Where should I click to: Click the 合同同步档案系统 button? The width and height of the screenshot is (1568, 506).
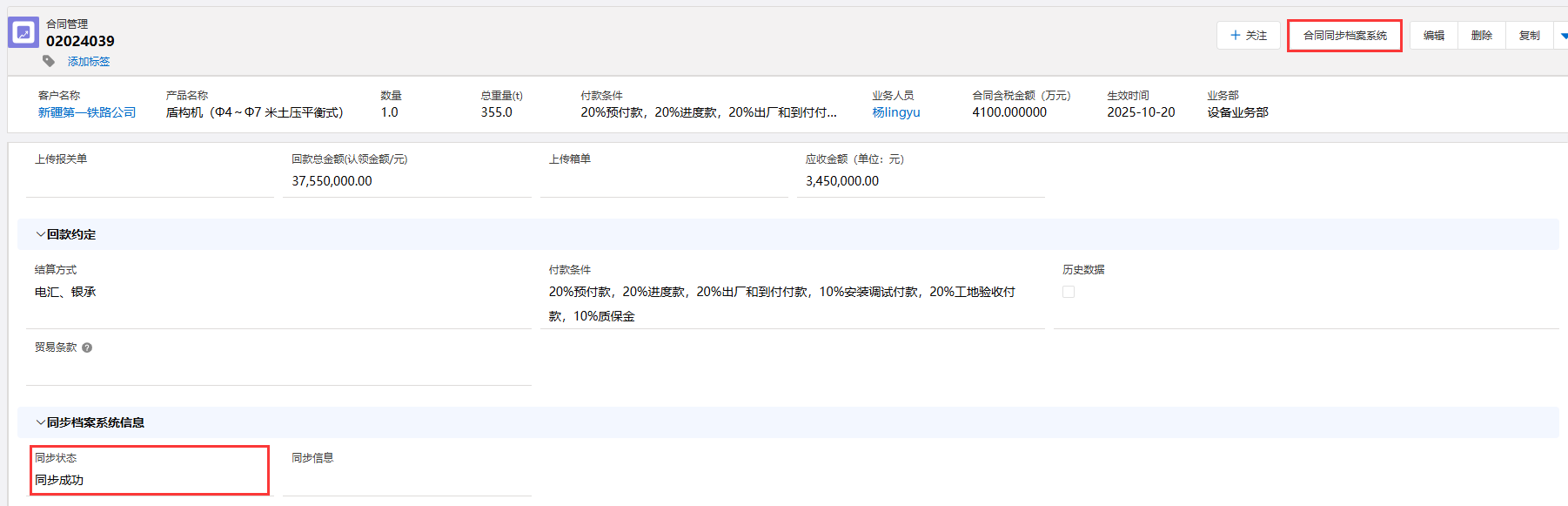(1344, 36)
